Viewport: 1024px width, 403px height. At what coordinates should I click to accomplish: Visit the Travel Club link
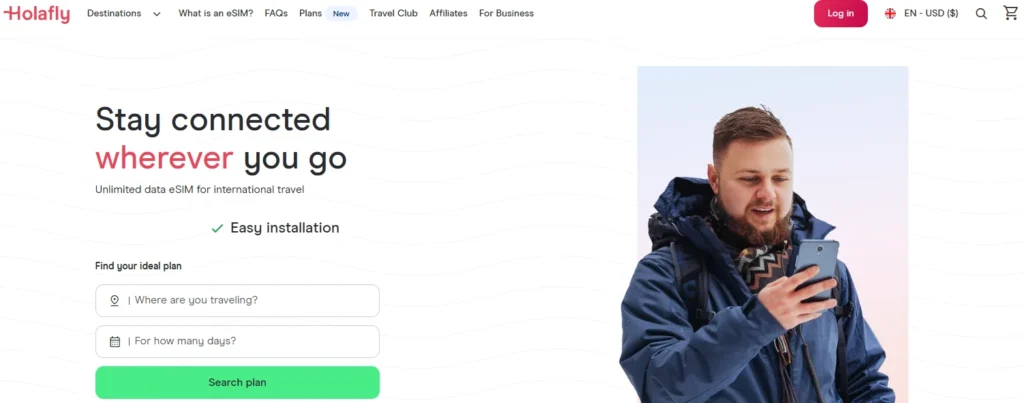[393, 13]
